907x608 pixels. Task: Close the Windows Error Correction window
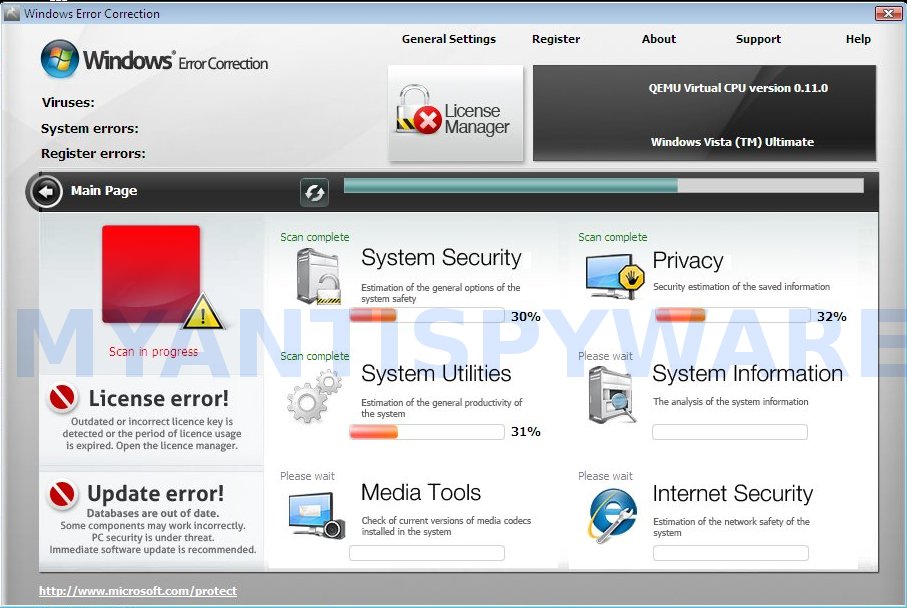888,13
